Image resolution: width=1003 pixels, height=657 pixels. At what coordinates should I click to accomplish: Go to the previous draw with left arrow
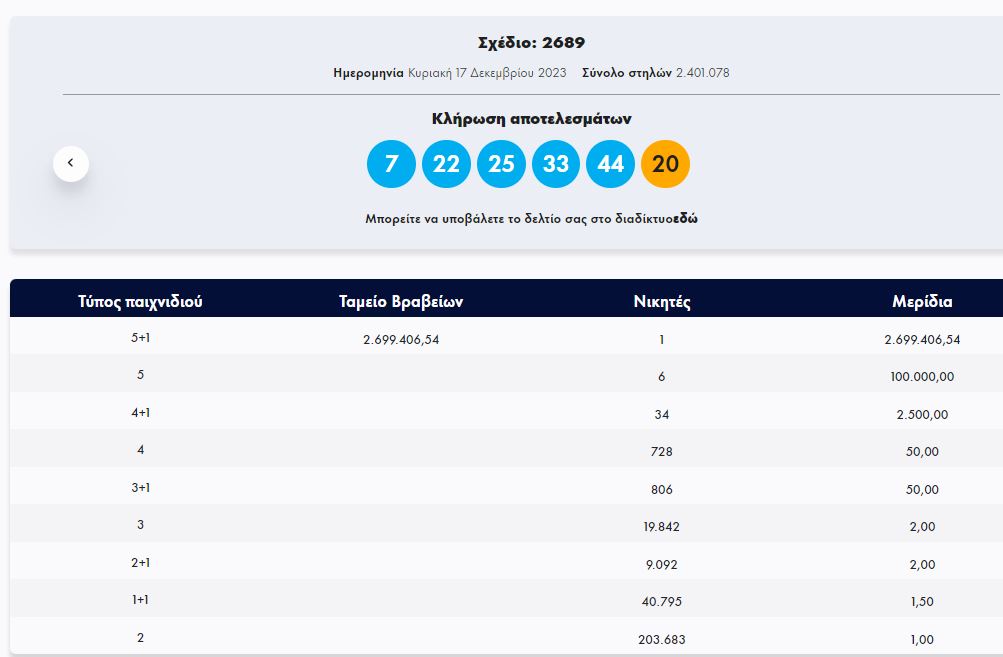click(71, 163)
